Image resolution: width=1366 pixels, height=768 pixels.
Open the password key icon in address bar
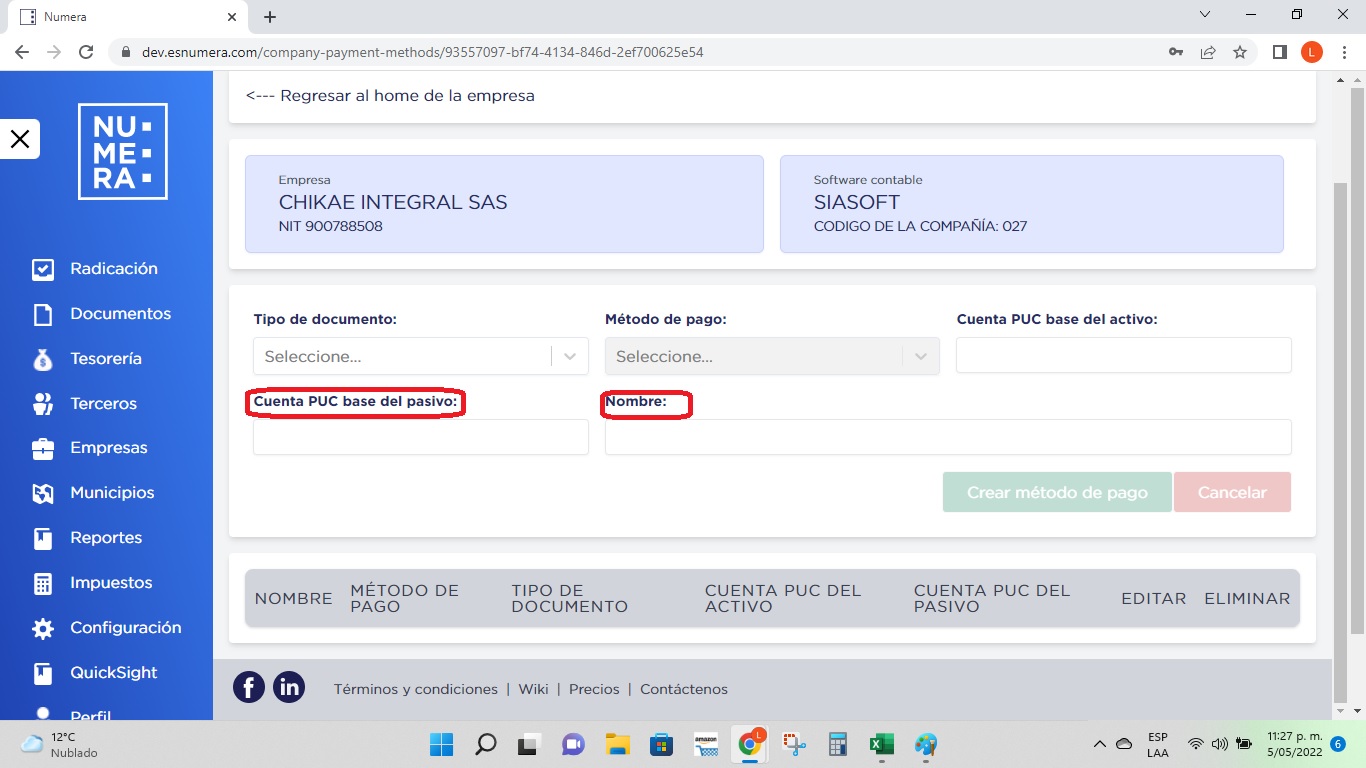click(x=1176, y=52)
